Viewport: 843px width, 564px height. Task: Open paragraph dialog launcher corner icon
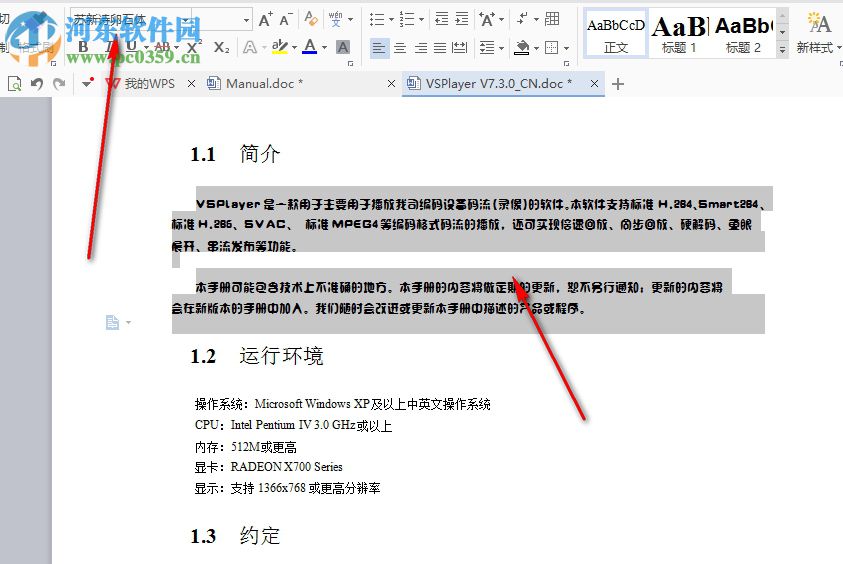coord(566,64)
